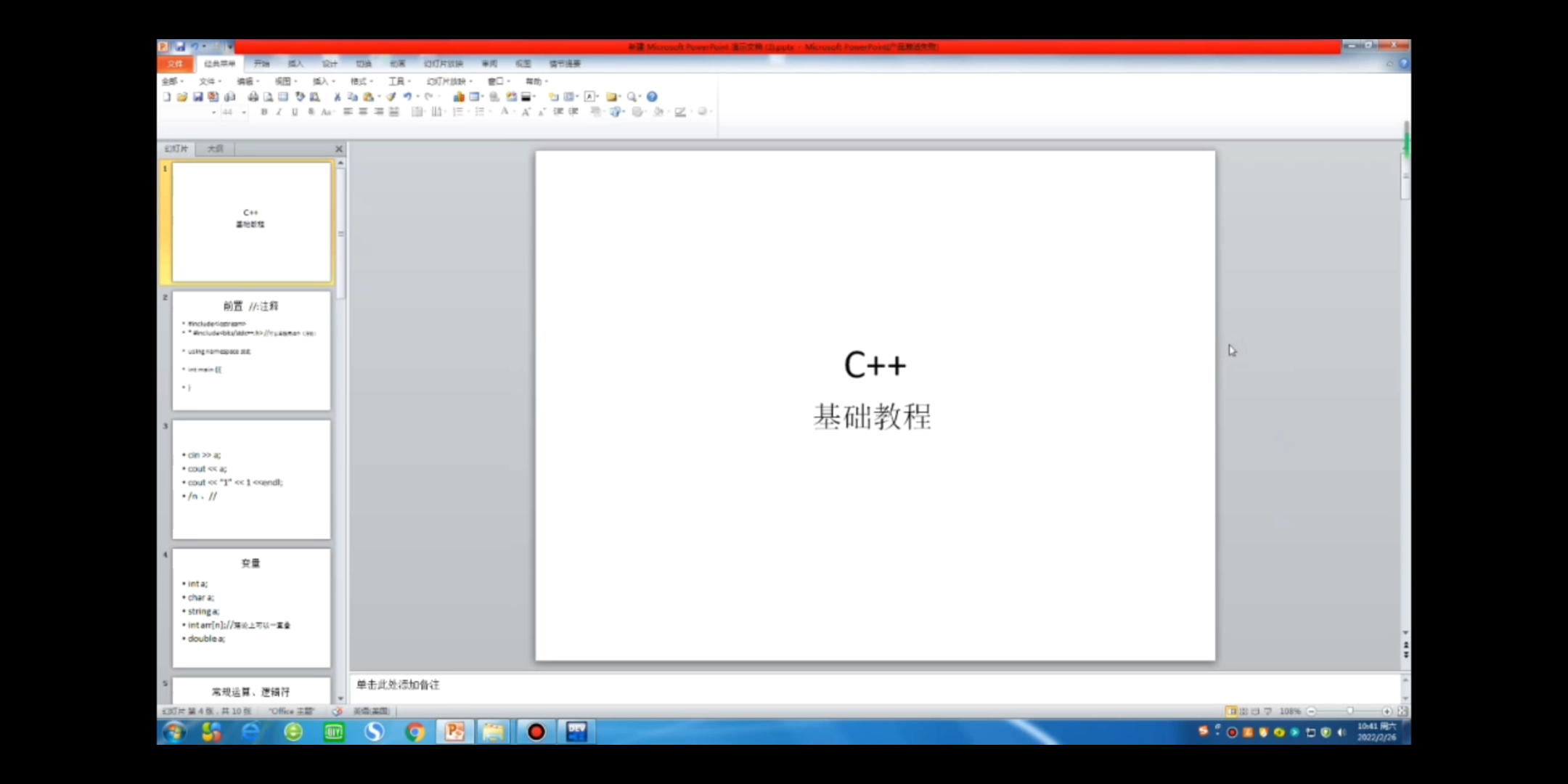
Task: Switch to Reading view in status bar
Action: [x=1256, y=711]
